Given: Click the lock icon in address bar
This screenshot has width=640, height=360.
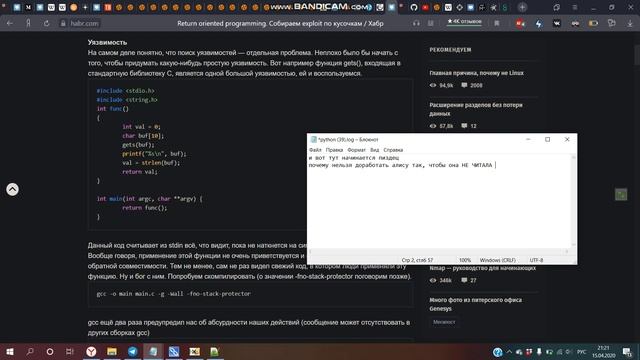Looking at the screenshot, I should (63, 23).
